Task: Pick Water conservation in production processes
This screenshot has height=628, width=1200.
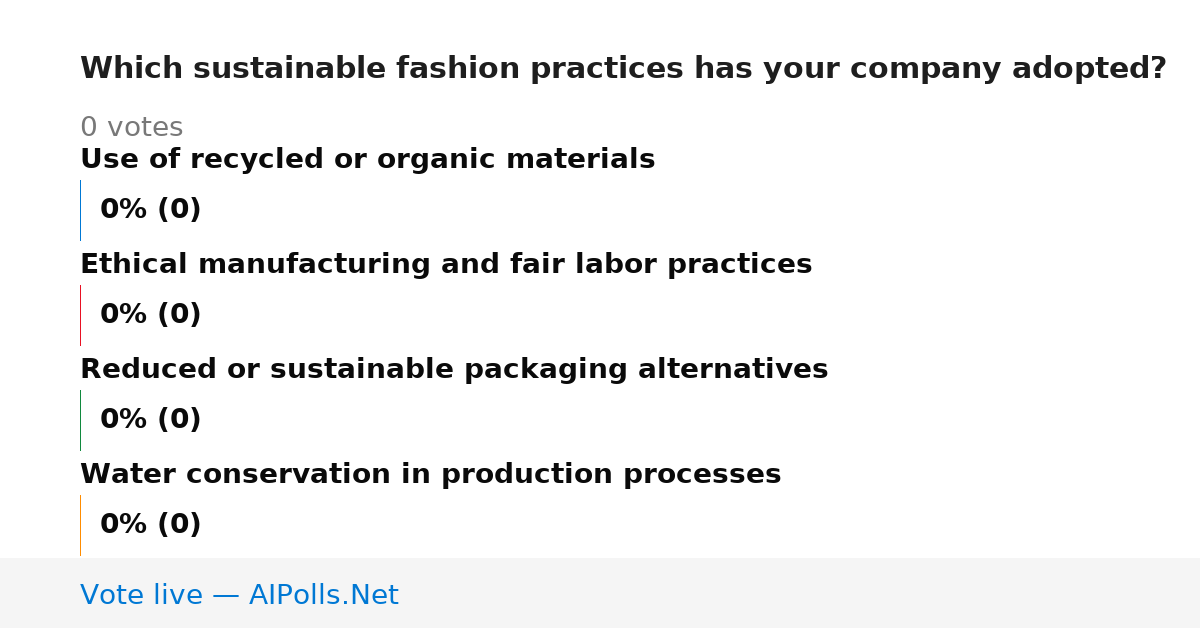Action: [x=430, y=475]
